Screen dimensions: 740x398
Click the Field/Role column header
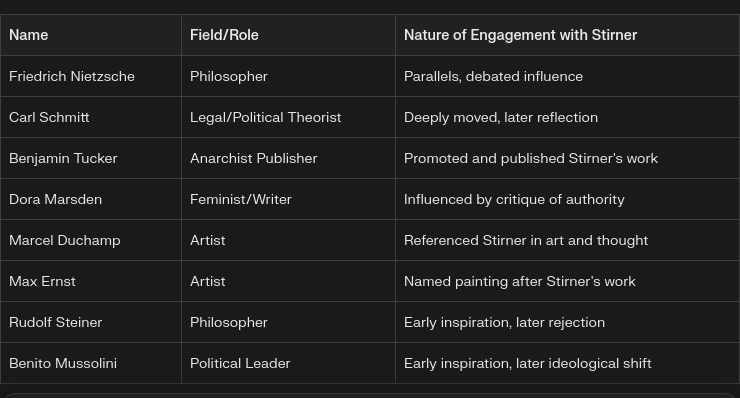click(x=288, y=35)
